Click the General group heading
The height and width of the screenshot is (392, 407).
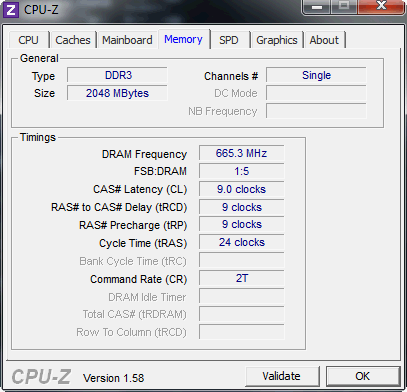(39, 58)
